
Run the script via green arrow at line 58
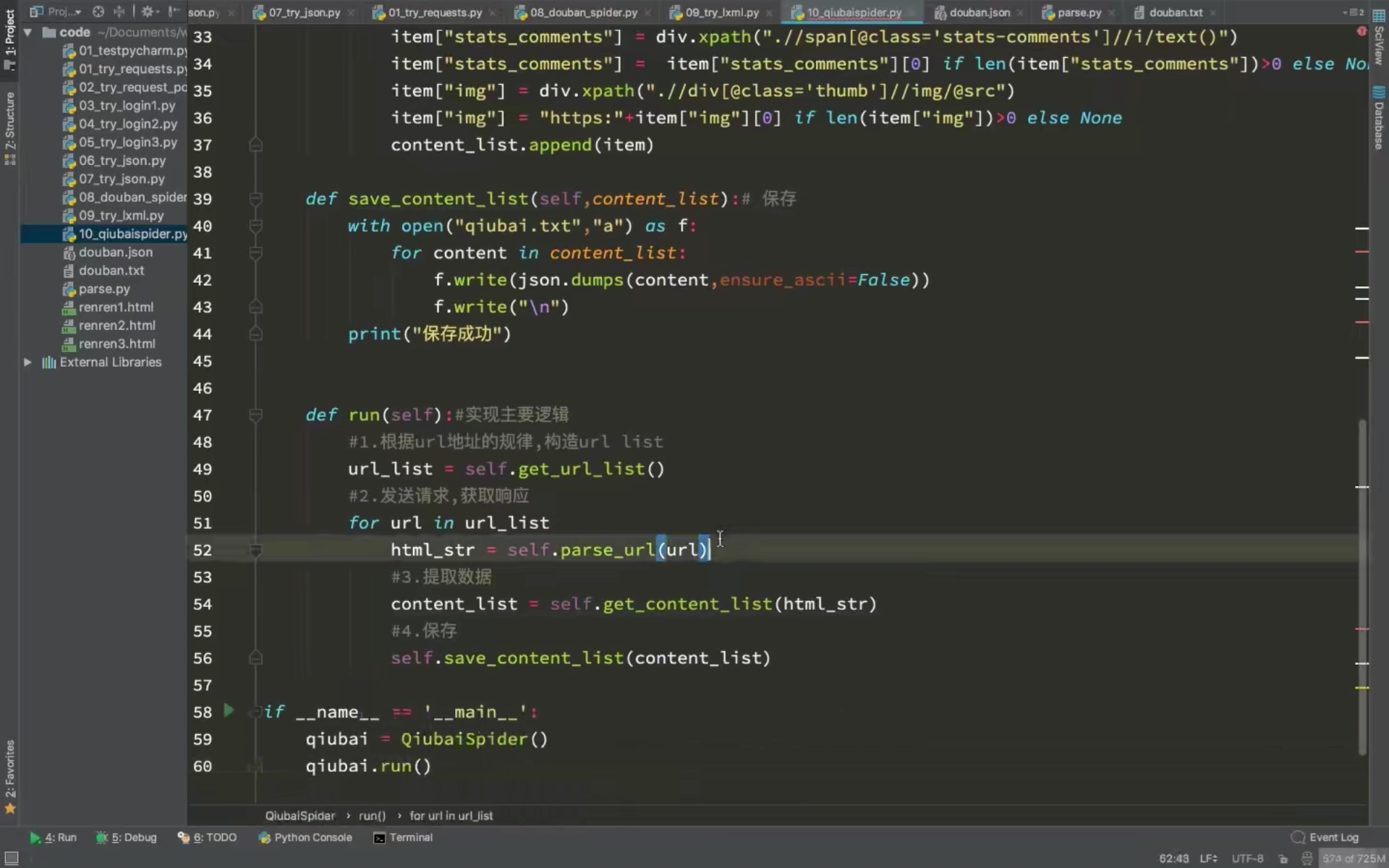229,712
